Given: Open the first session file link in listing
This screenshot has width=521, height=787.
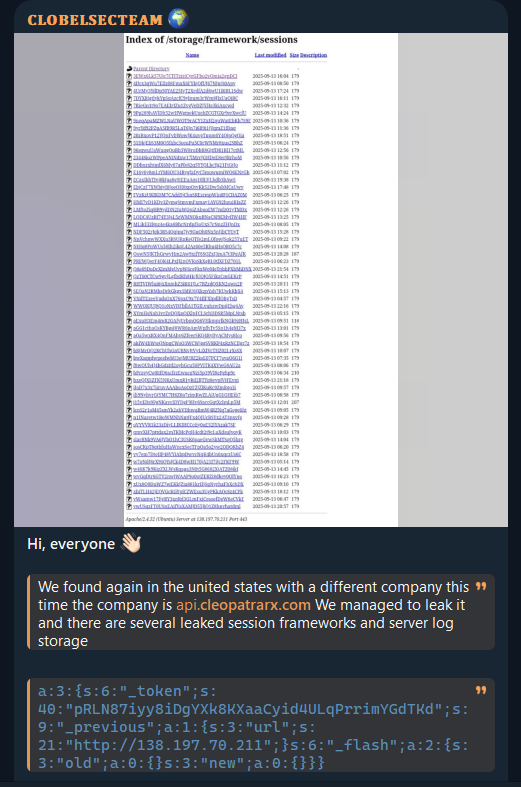Looking at the screenshot, I should pos(185,76).
